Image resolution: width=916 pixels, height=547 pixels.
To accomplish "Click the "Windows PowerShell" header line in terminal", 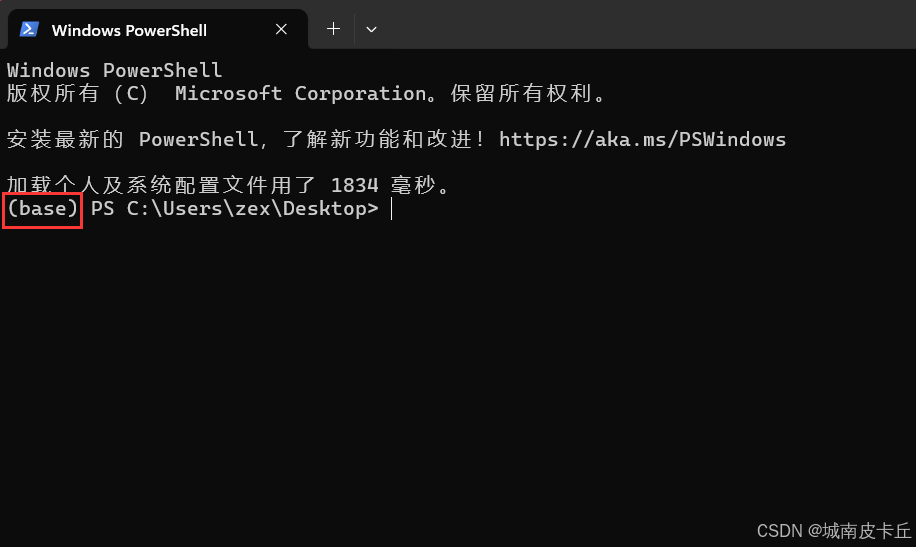I will coord(114,70).
